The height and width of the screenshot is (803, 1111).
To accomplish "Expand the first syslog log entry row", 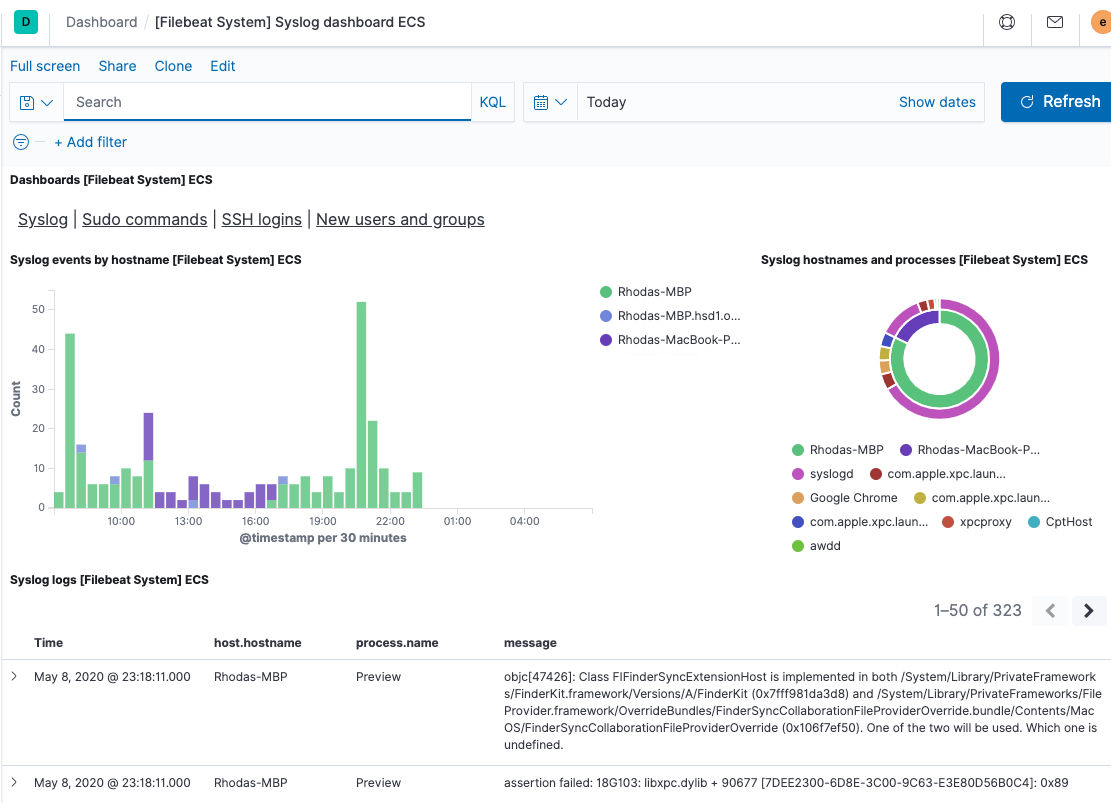I will click(x=14, y=676).
